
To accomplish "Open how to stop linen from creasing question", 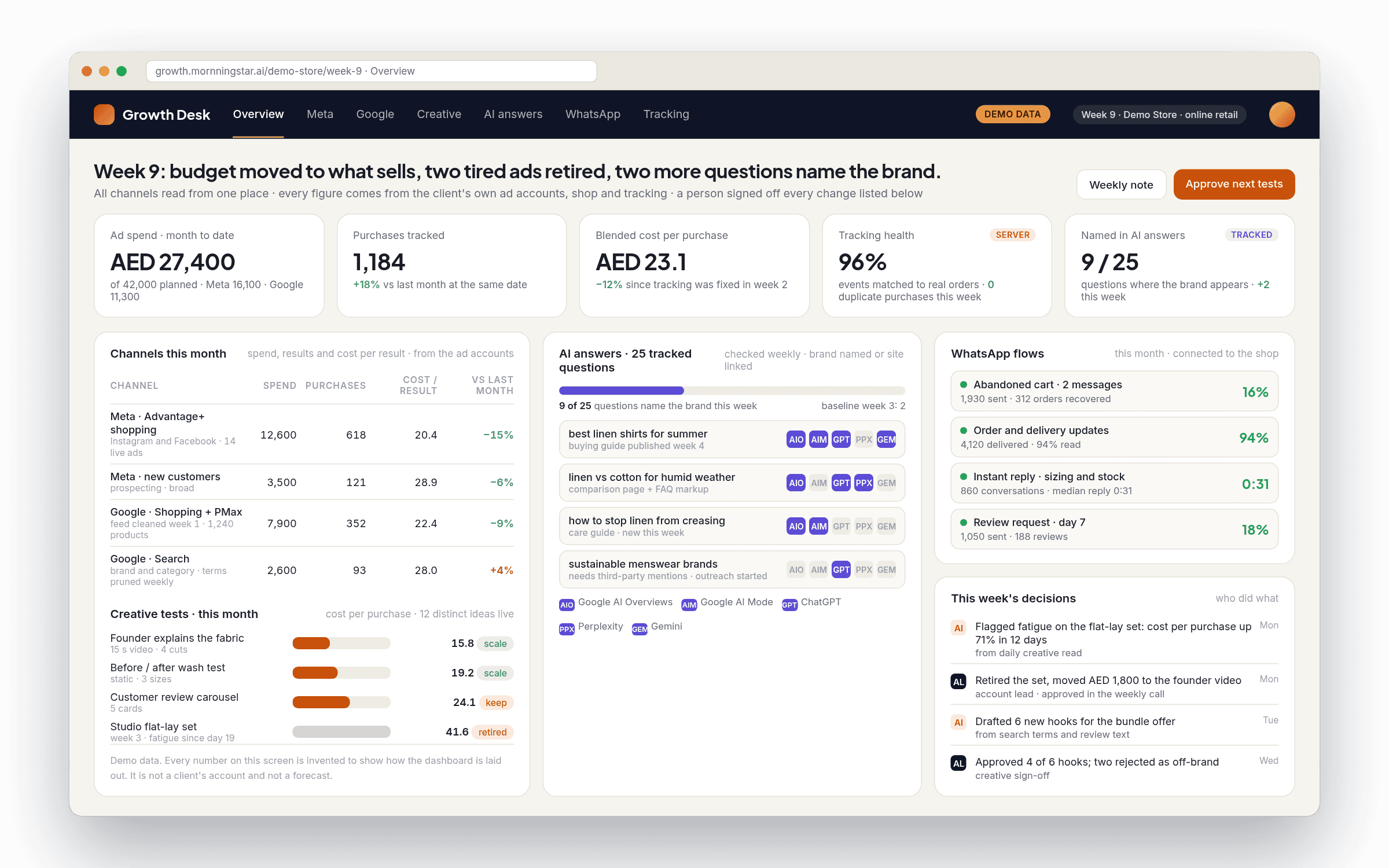I will (732, 526).
